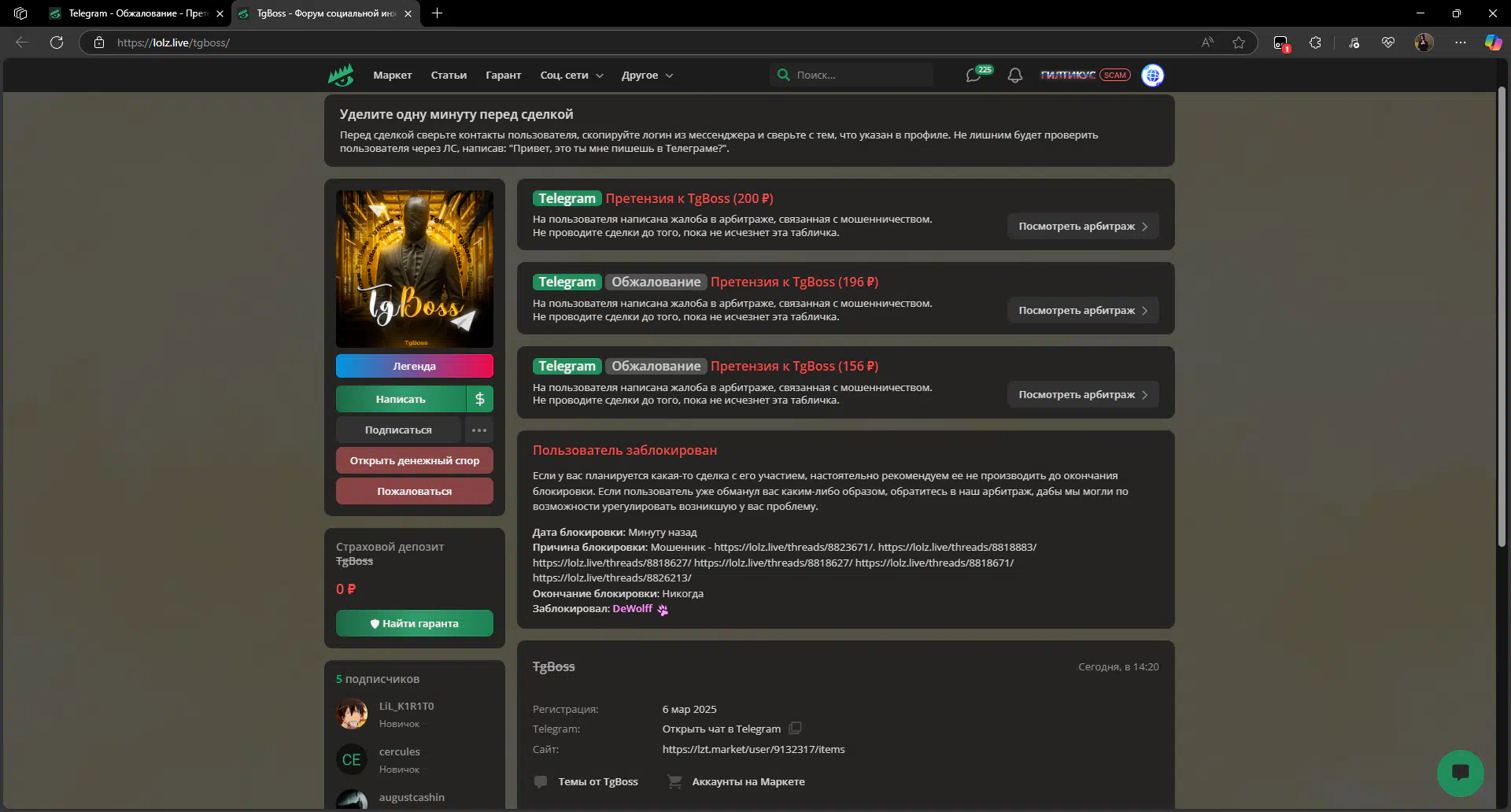Screen dimensions: 1511x812
Task: Click extension icon with red badge
Action: point(1281,43)
